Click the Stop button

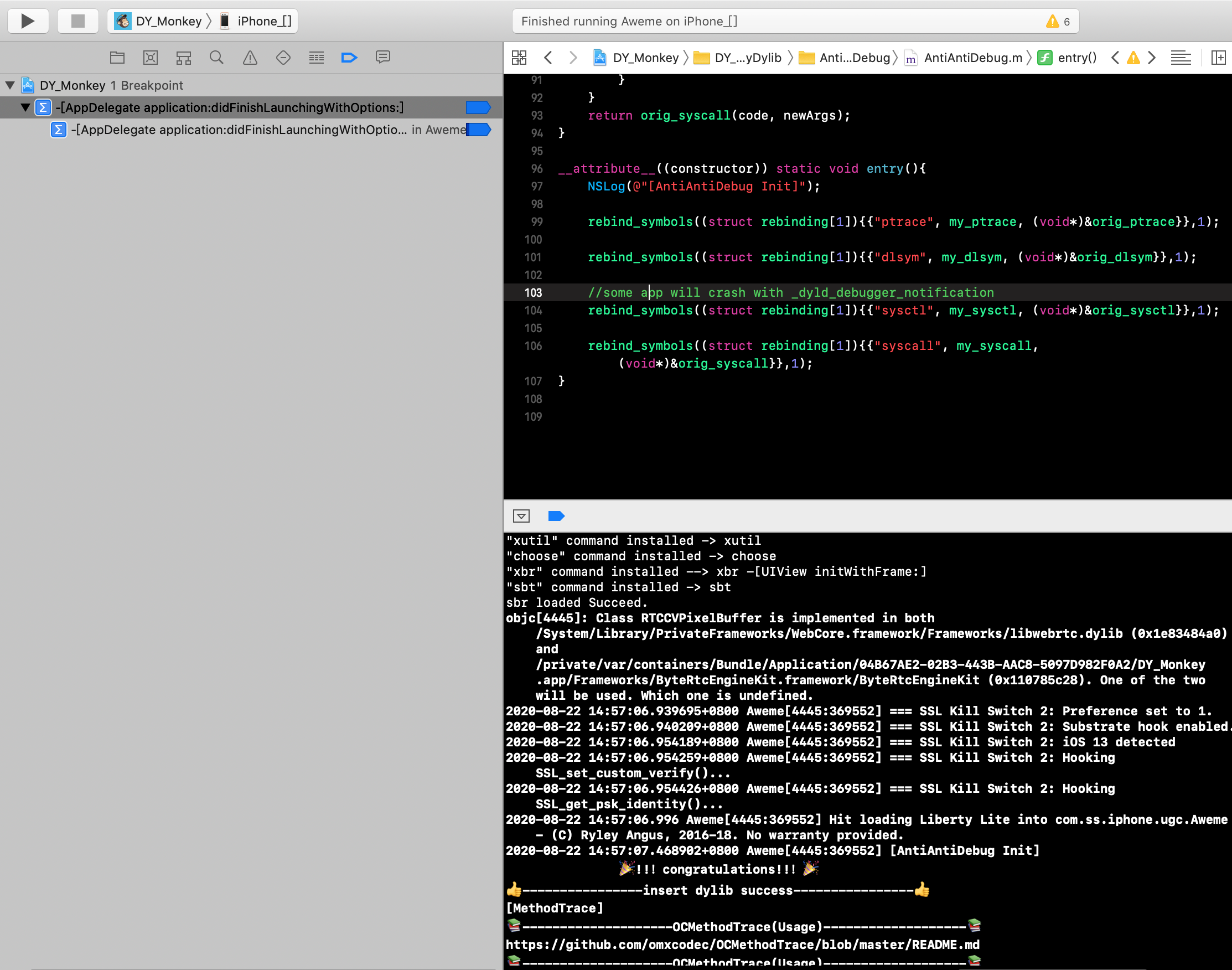pos(78,21)
